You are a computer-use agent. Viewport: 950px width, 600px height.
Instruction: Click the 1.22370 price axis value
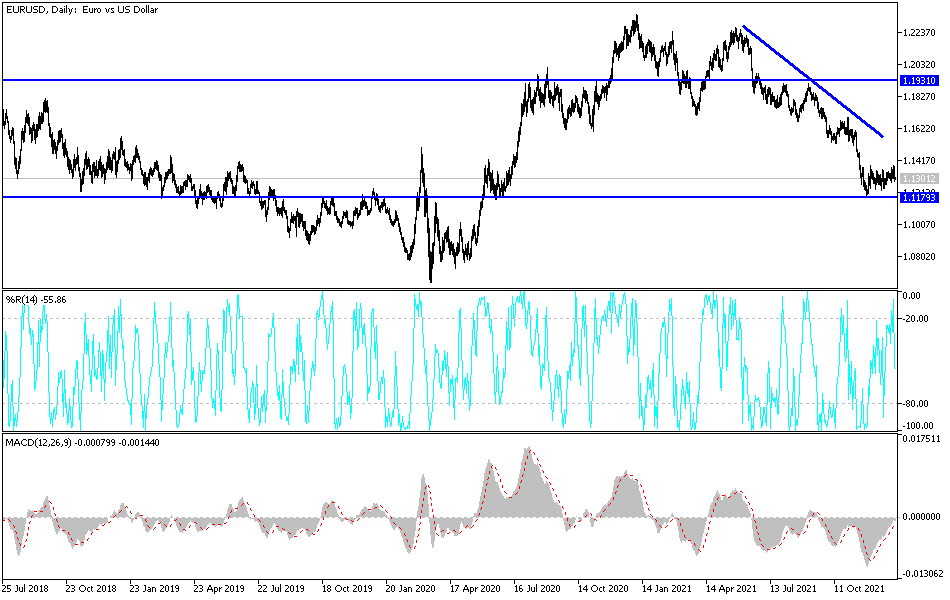pyautogui.click(x=918, y=33)
